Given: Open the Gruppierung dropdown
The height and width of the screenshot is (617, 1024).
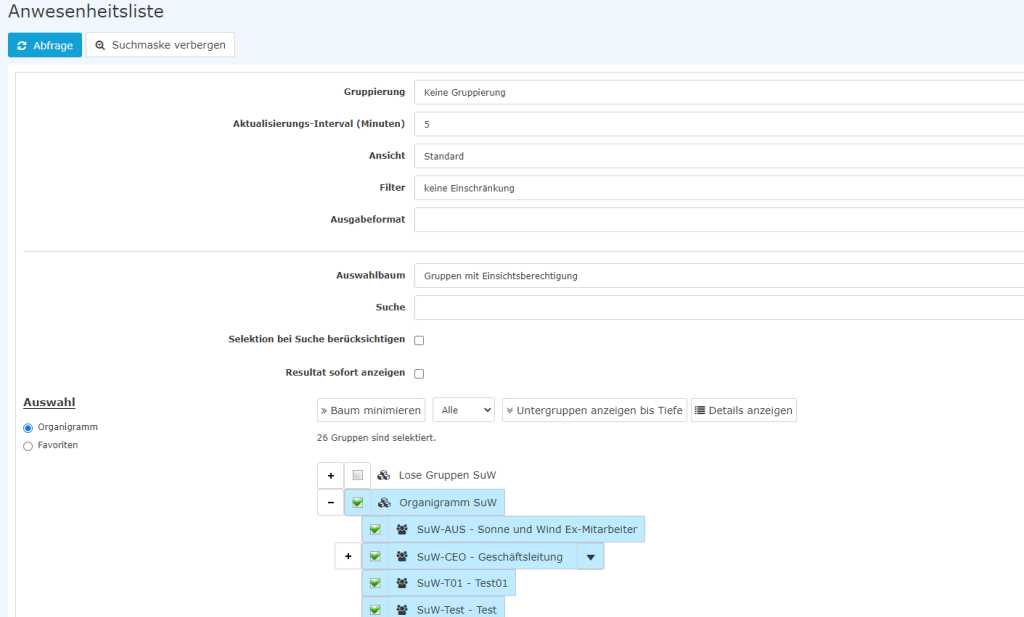Looking at the screenshot, I should coord(719,92).
